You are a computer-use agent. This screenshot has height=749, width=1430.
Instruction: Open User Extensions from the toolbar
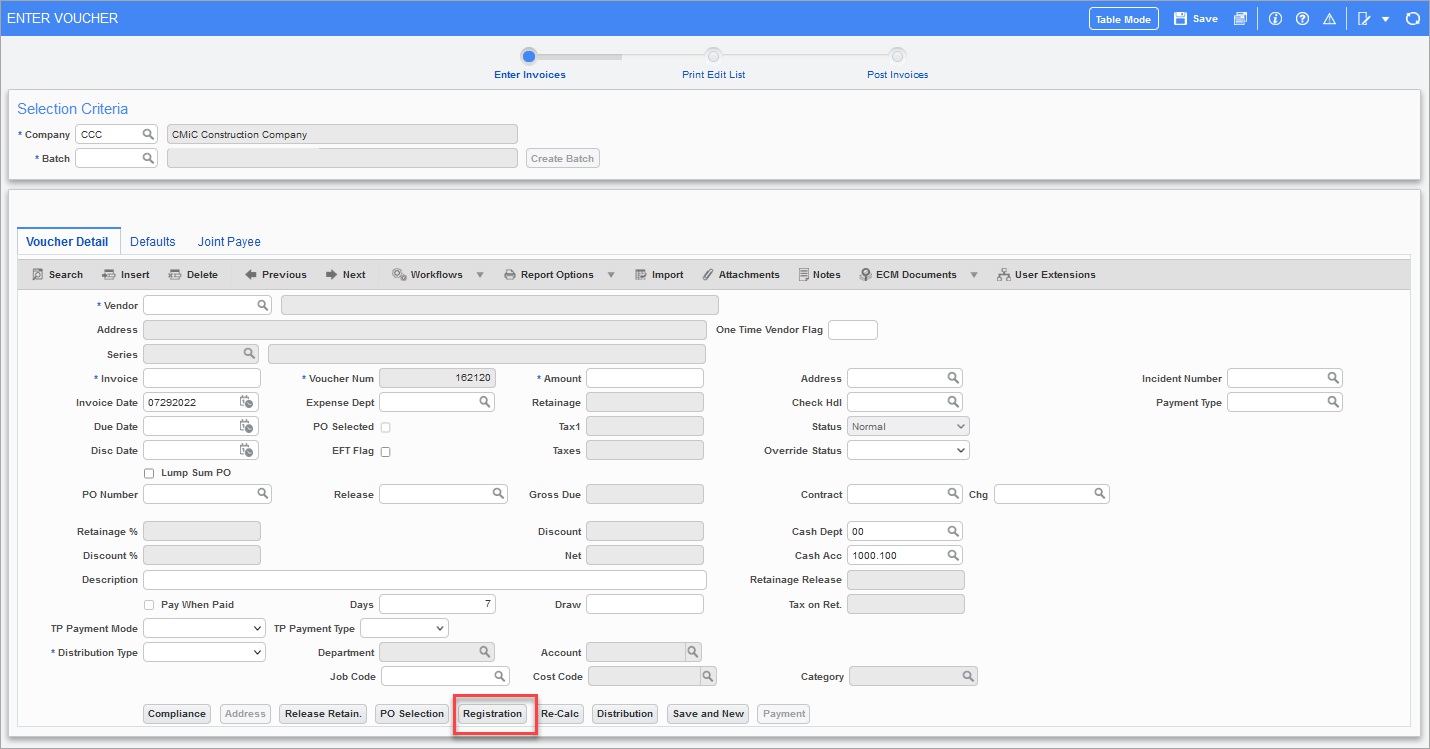coord(1046,274)
